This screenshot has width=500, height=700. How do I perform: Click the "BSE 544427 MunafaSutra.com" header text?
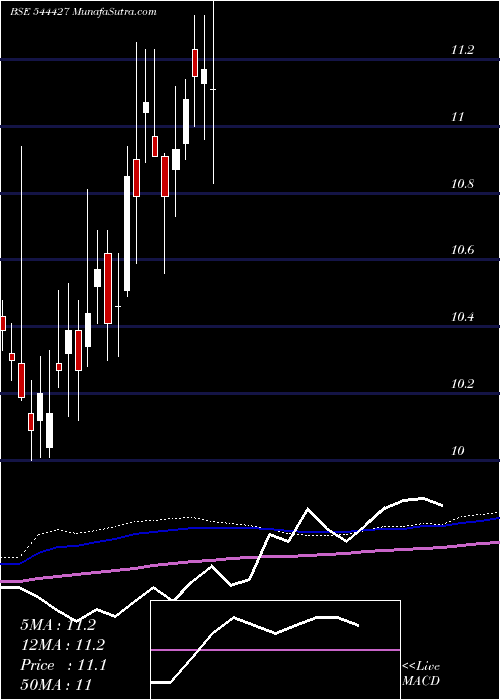pyautogui.click(x=83, y=12)
